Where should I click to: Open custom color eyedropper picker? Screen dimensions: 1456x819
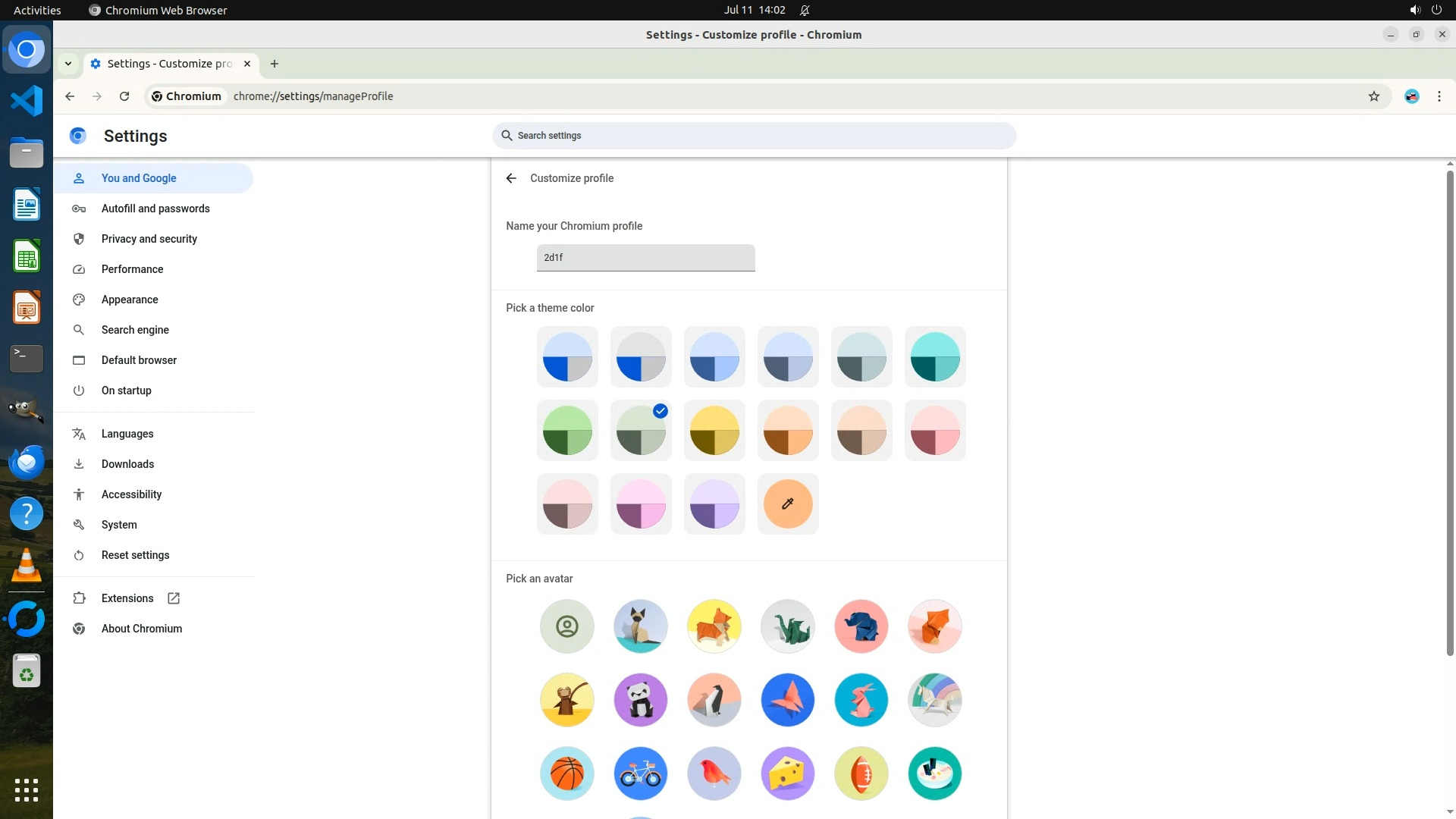787,504
